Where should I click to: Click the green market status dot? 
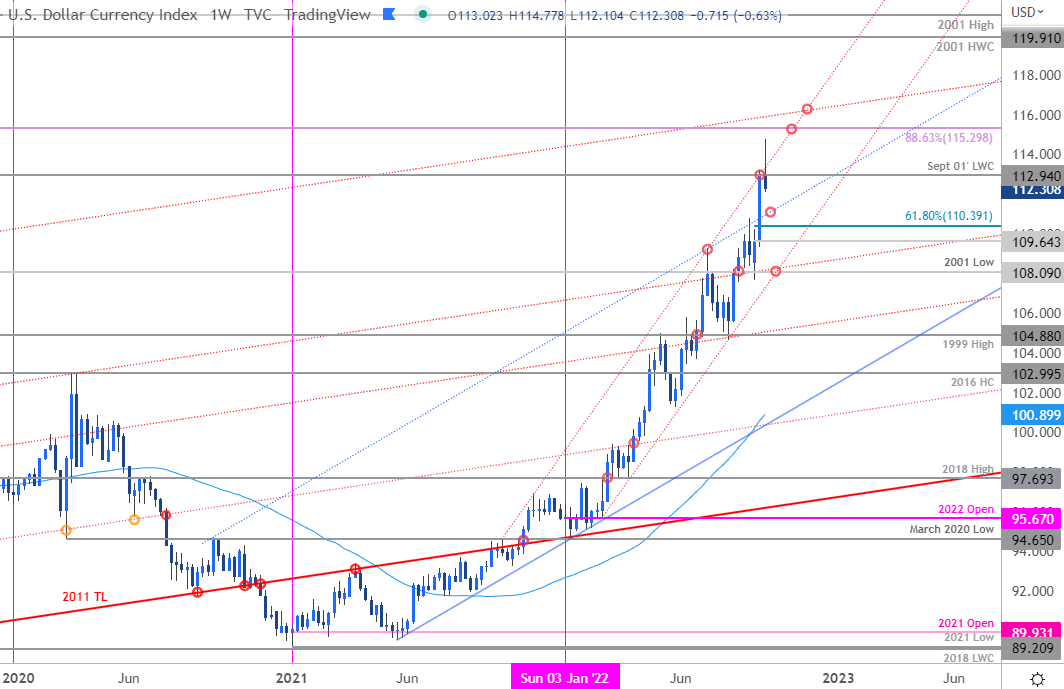point(423,14)
